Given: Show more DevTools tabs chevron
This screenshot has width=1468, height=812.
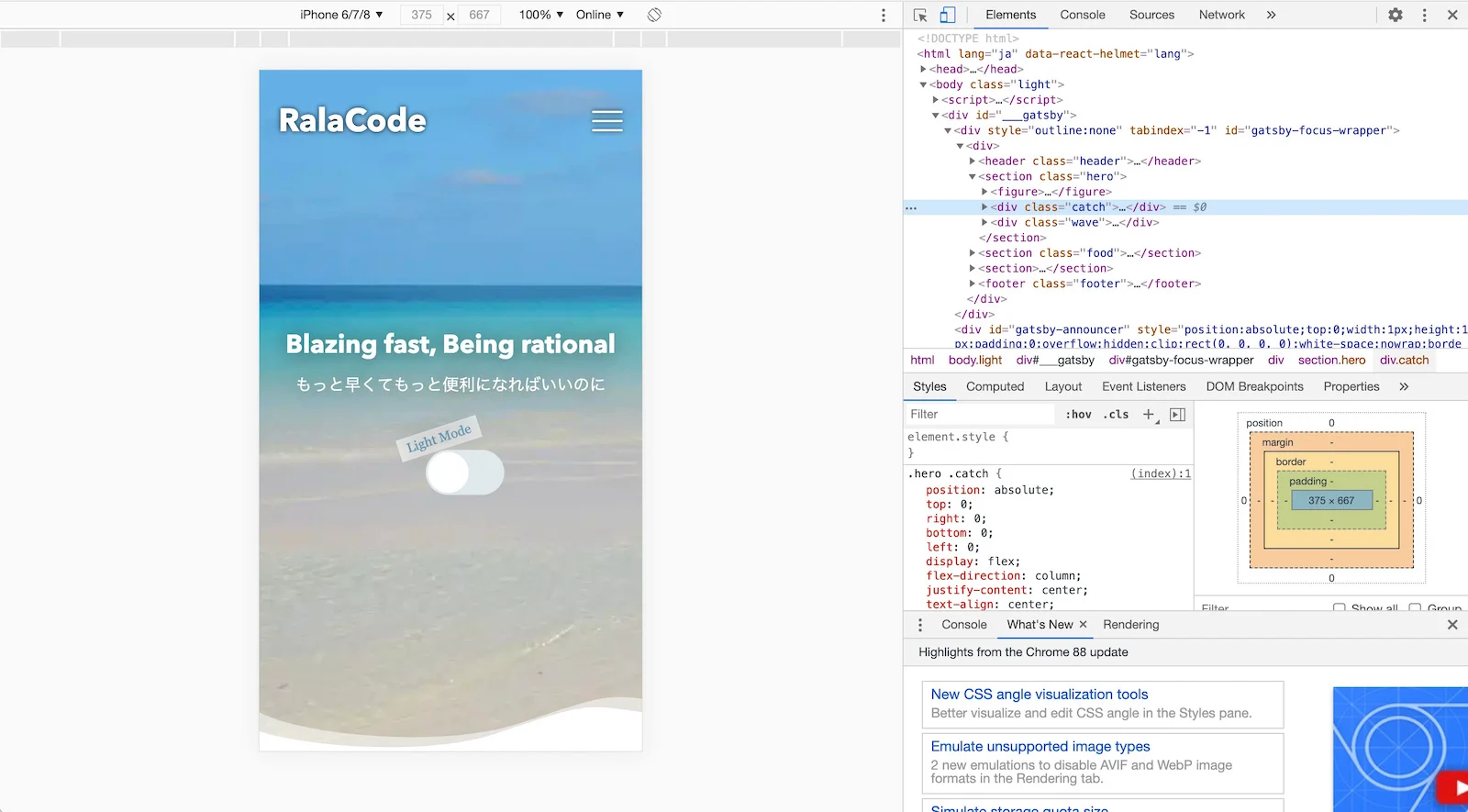Looking at the screenshot, I should pyautogui.click(x=1271, y=15).
